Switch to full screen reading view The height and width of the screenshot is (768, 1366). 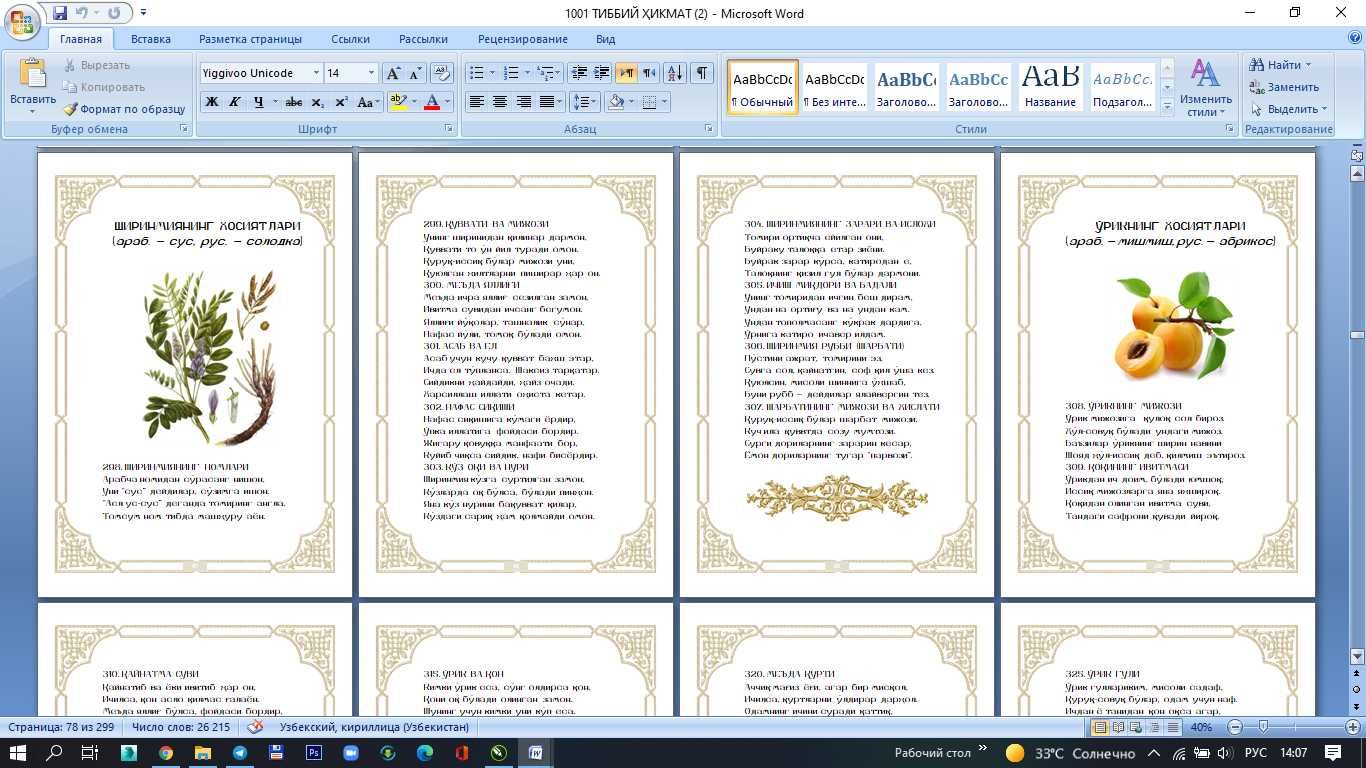coord(1119,727)
